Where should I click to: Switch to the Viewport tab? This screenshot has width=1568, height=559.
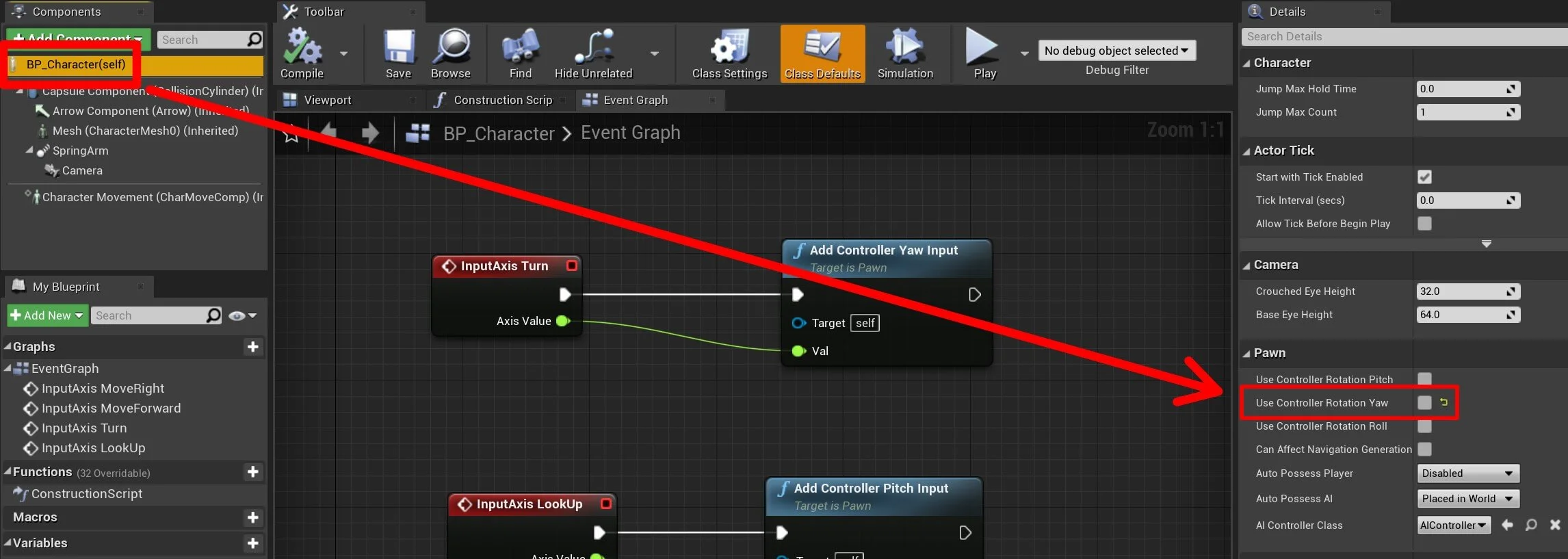point(327,100)
